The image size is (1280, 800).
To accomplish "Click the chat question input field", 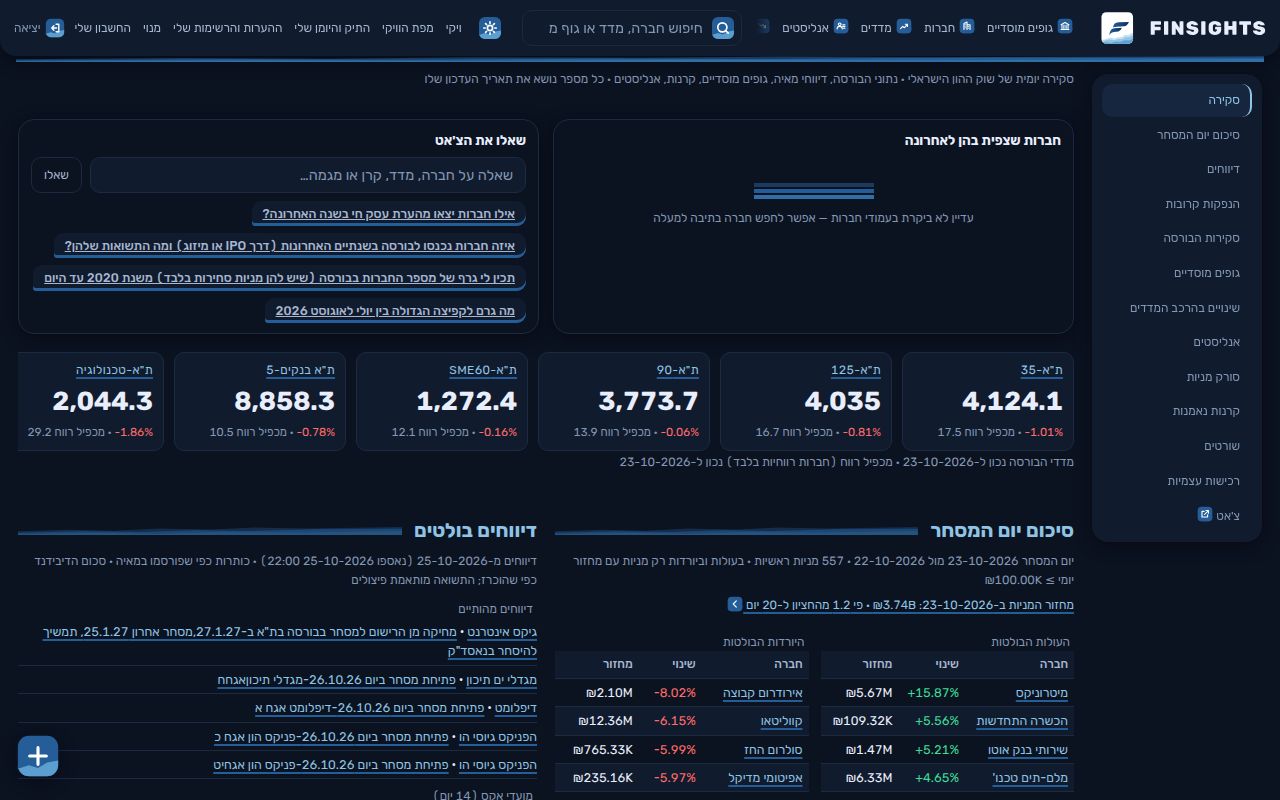I will 308,175.
